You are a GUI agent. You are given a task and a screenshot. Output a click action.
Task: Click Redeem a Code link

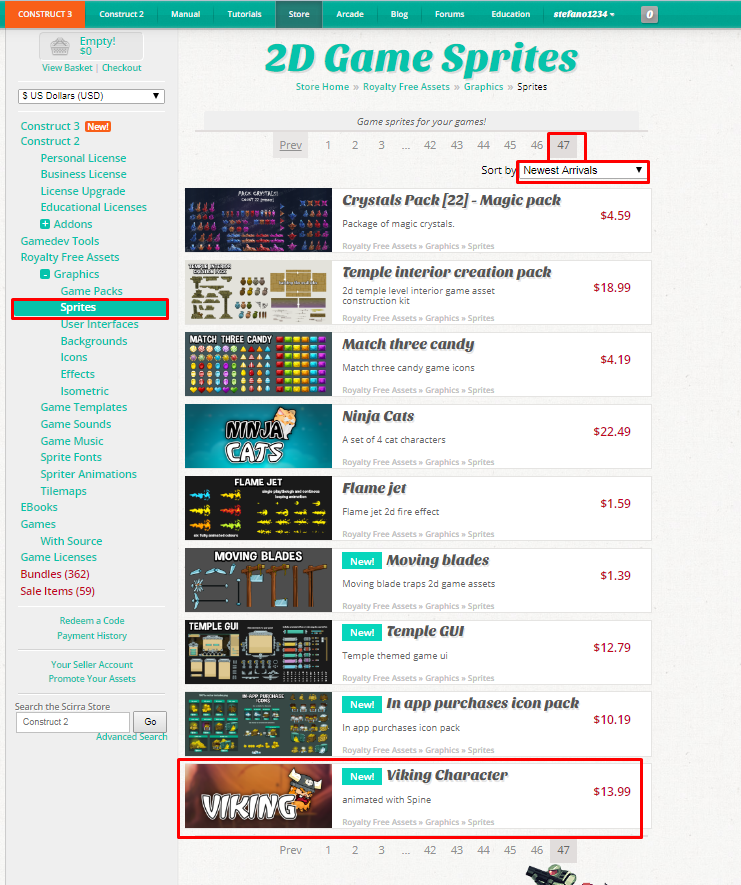pyautogui.click(x=92, y=621)
